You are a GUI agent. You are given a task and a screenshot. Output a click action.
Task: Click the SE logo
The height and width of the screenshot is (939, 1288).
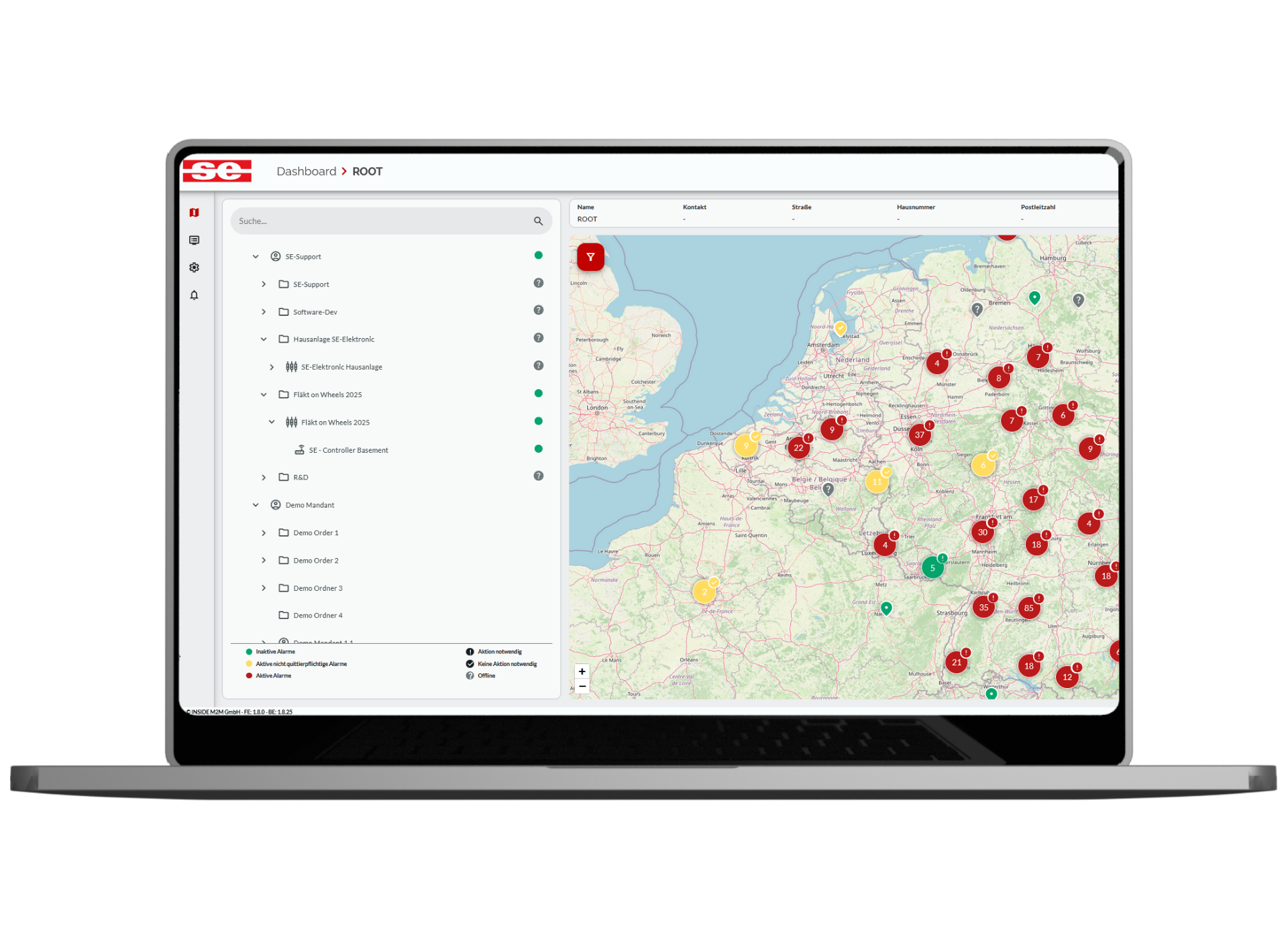[217, 171]
